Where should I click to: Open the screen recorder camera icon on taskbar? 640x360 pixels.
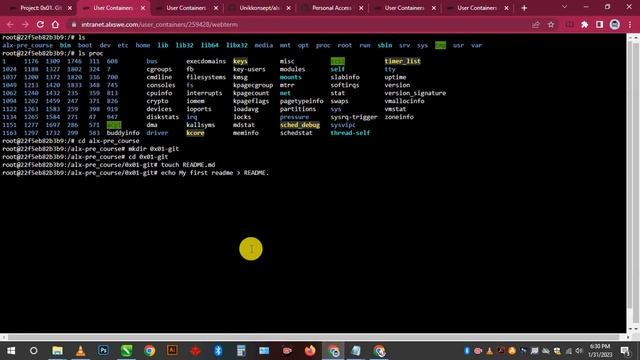(x=287, y=351)
